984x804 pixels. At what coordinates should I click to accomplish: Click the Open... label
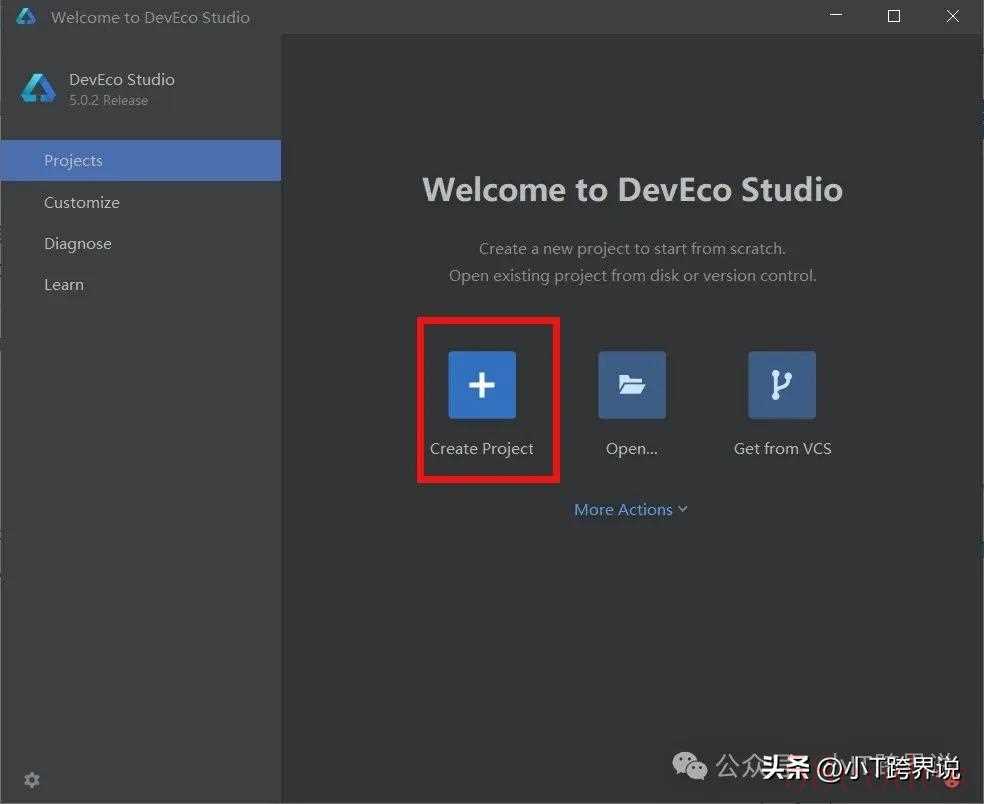(x=632, y=449)
